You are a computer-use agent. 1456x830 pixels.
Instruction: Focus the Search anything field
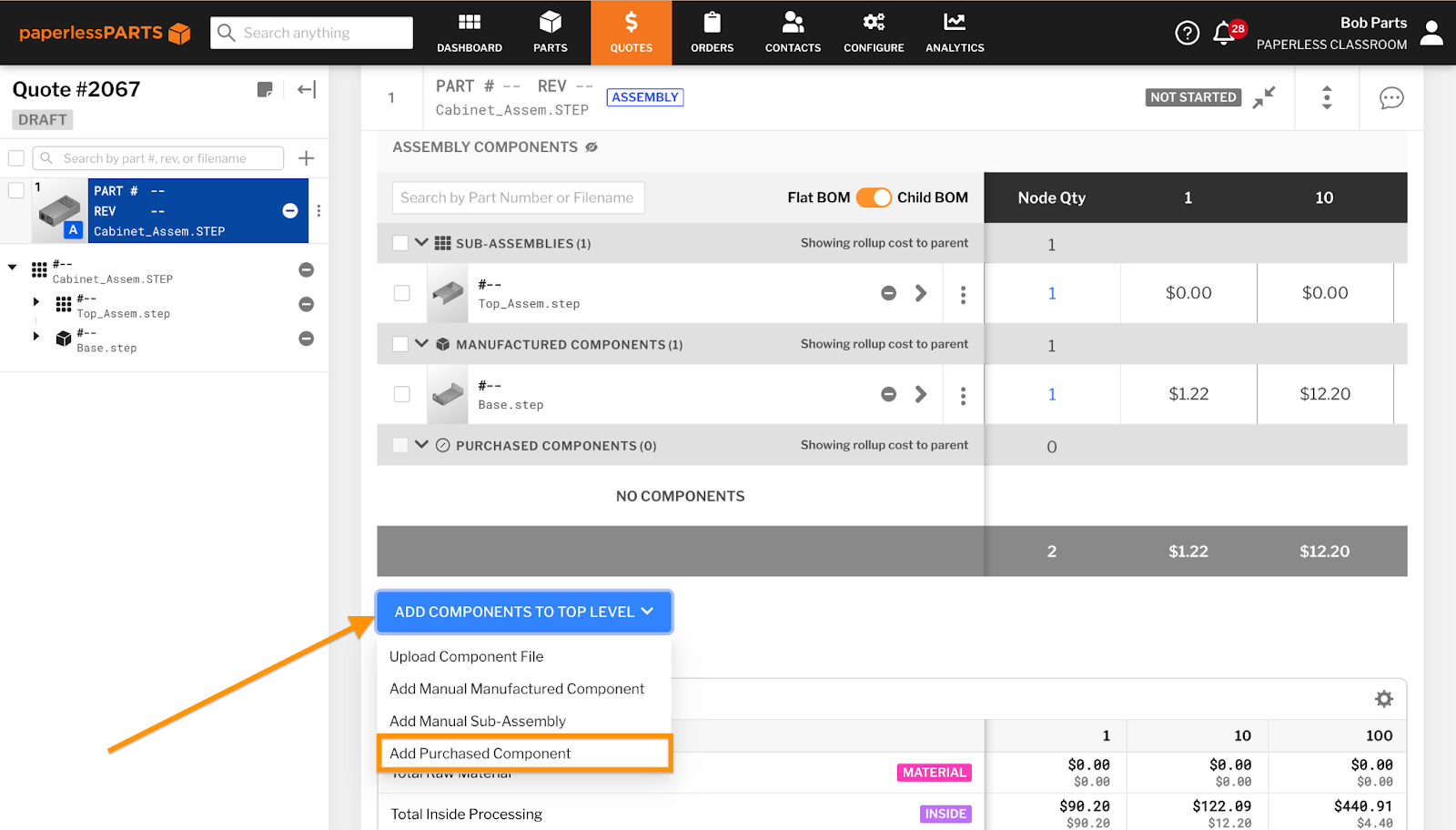311,33
